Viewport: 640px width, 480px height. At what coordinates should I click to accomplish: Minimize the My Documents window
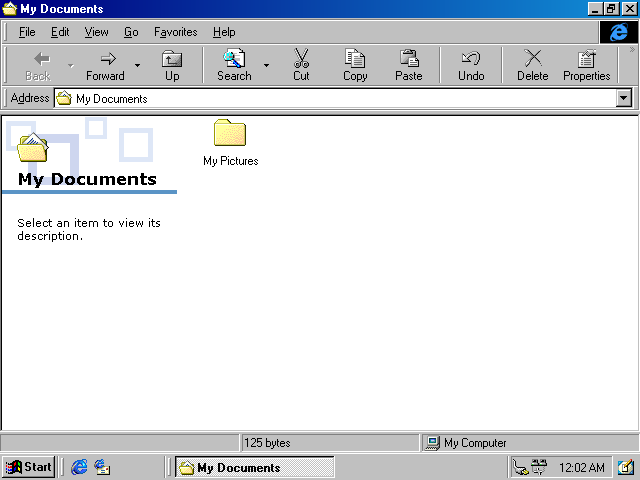click(595, 9)
